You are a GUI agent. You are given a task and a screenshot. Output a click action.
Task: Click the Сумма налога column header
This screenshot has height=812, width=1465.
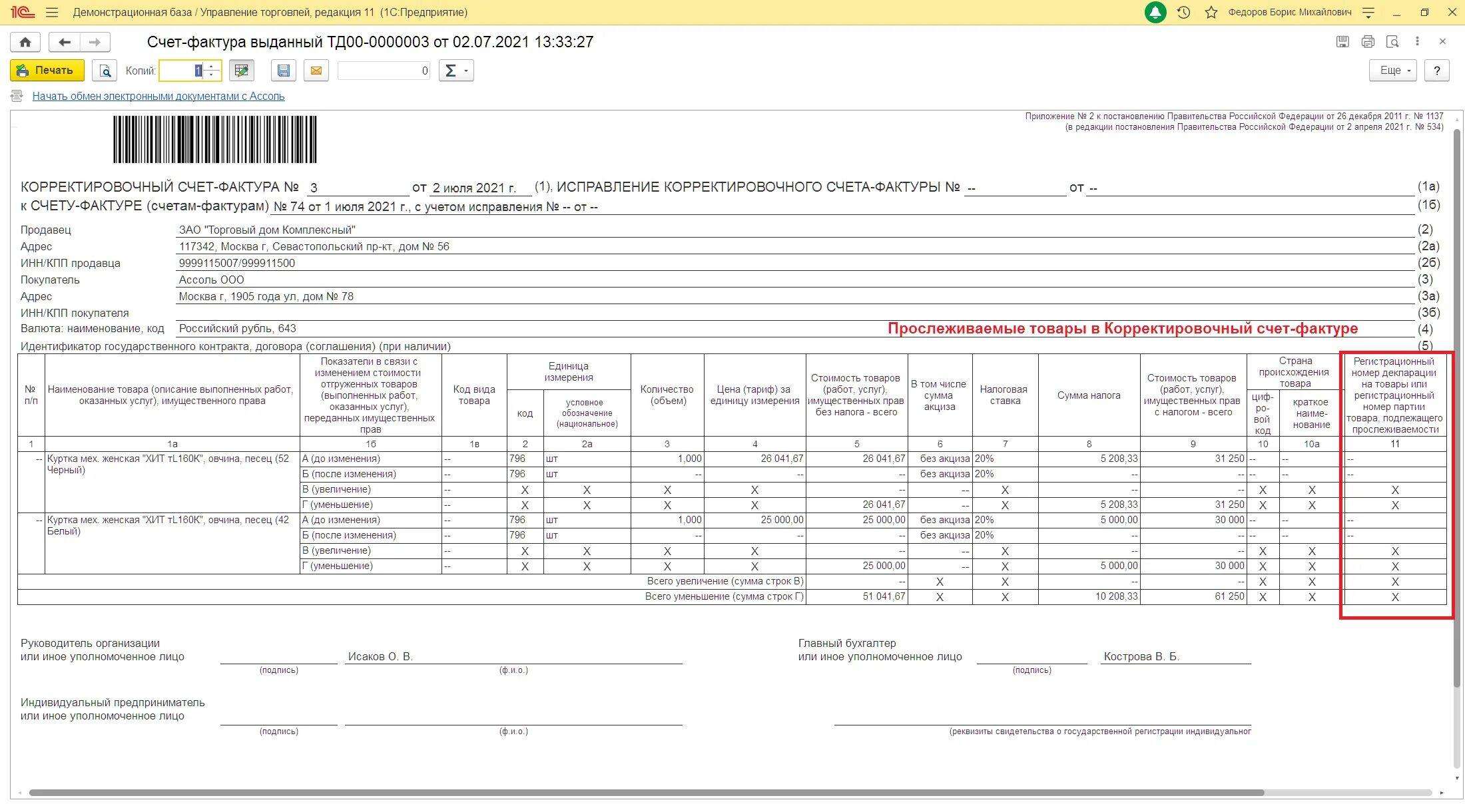coord(1089,395)
